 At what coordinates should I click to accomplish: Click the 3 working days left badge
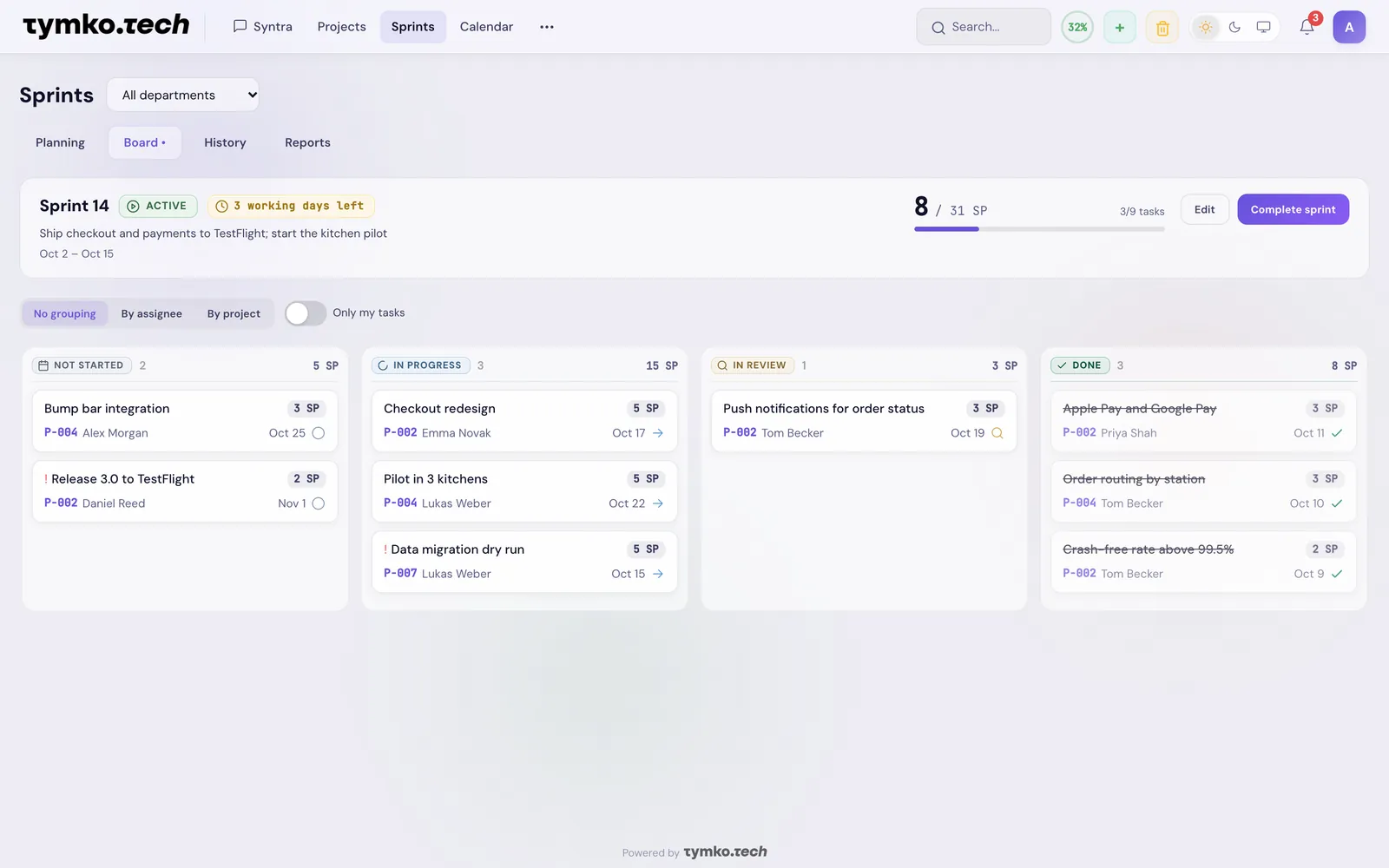pos(291,206)
